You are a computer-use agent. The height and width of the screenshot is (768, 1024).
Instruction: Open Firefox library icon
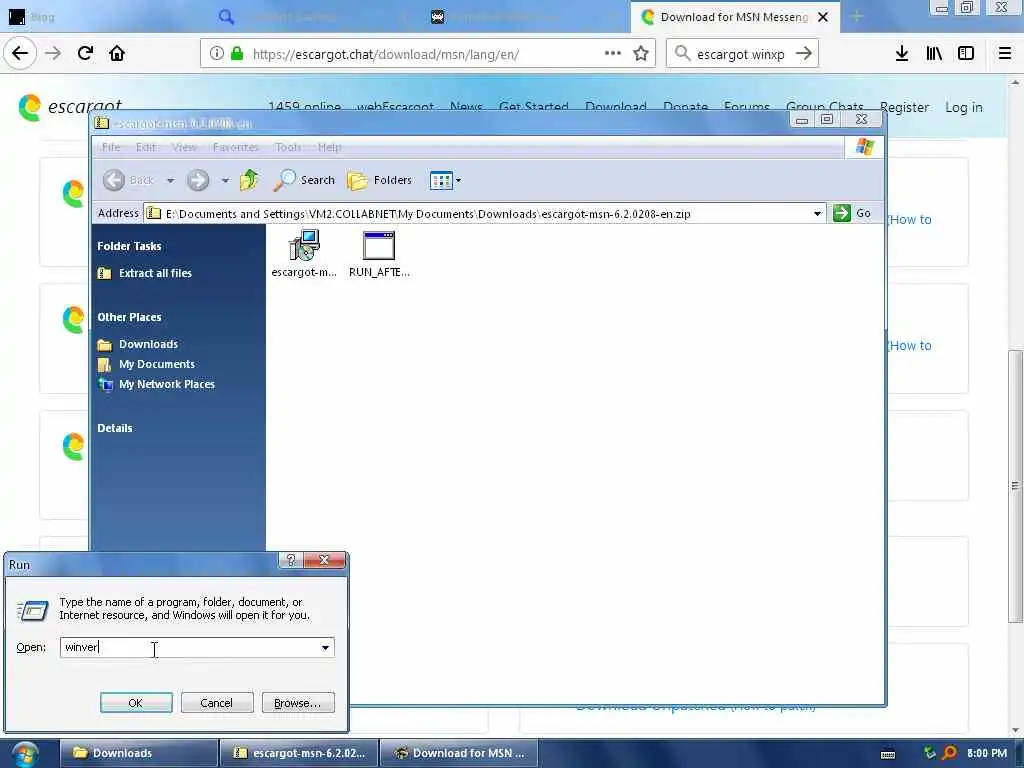[934, 54]
